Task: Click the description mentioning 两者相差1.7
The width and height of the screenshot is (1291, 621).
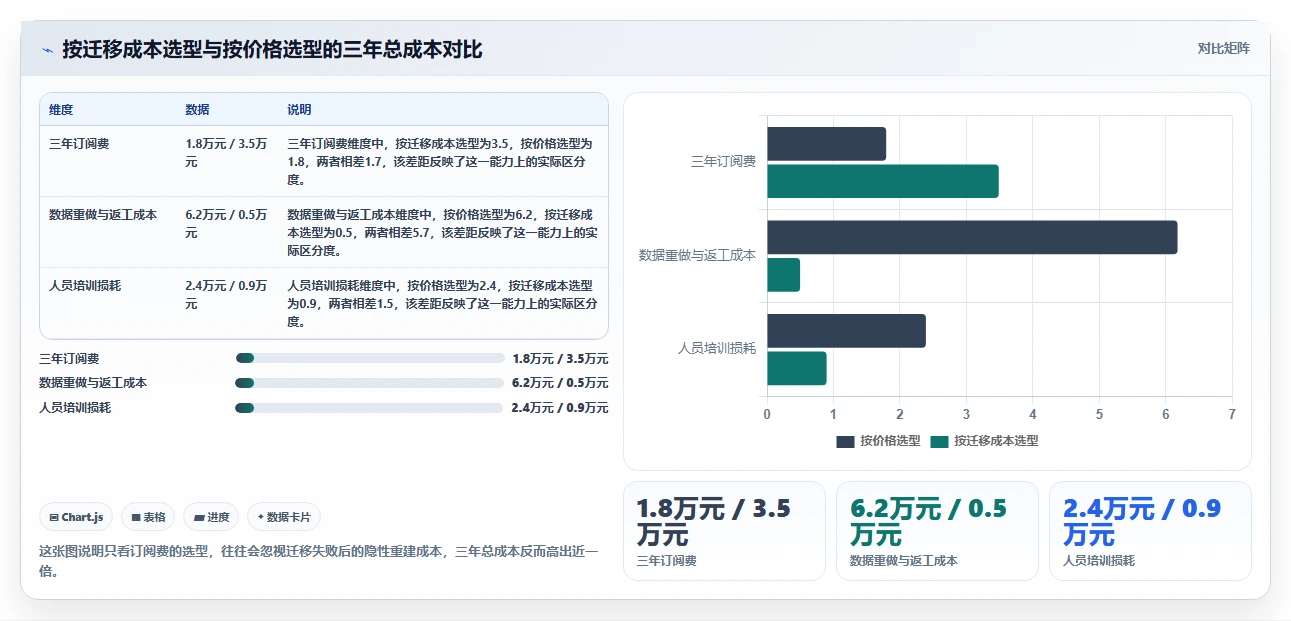Action: point(441,162)
